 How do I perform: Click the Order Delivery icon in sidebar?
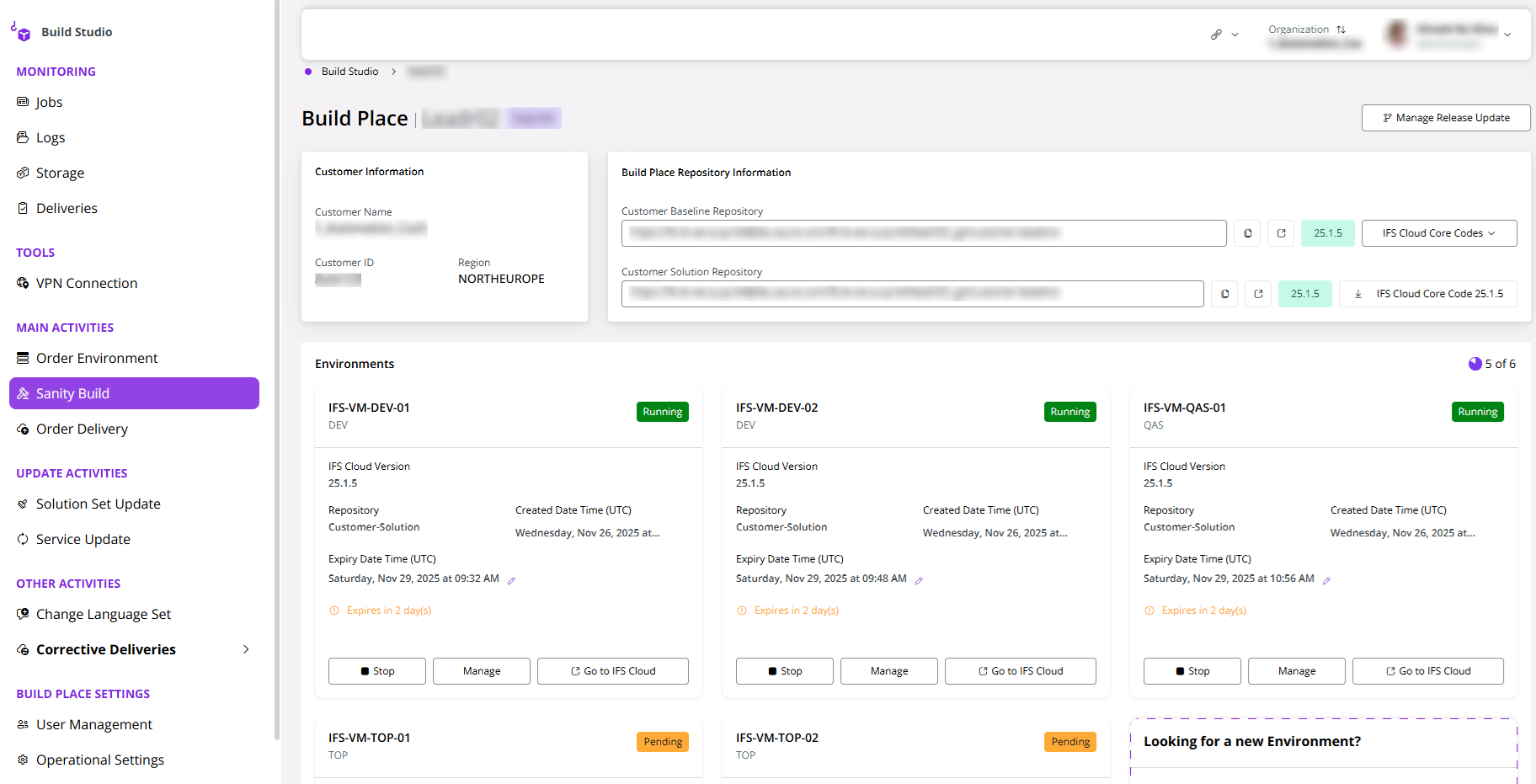coord(23,429)
